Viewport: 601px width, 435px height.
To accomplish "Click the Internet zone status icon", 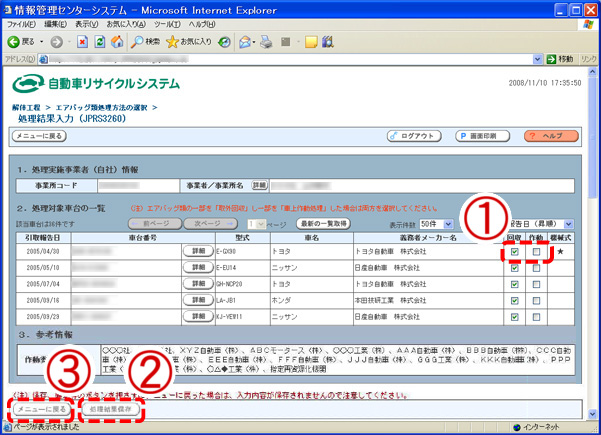I will pos(517,427).
